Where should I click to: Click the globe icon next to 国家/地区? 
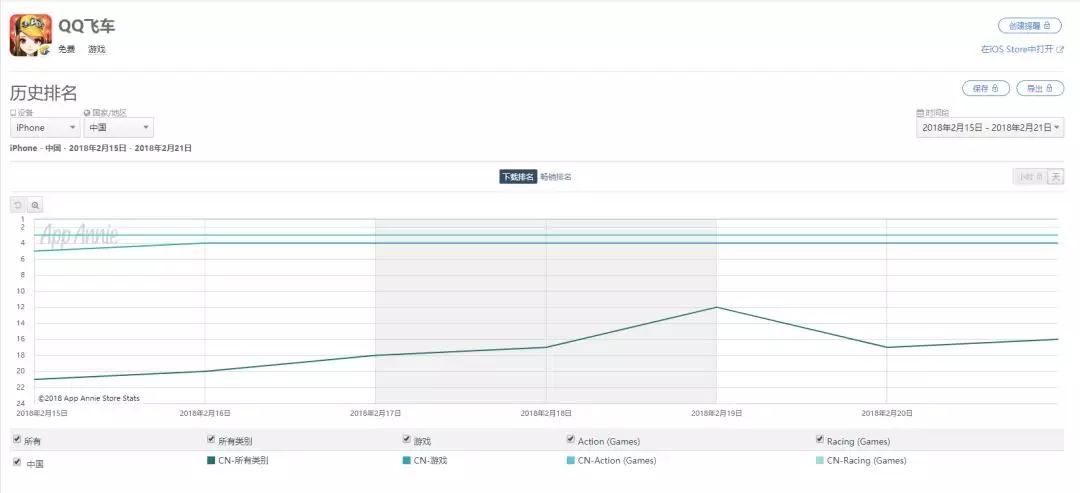[87, 113]
